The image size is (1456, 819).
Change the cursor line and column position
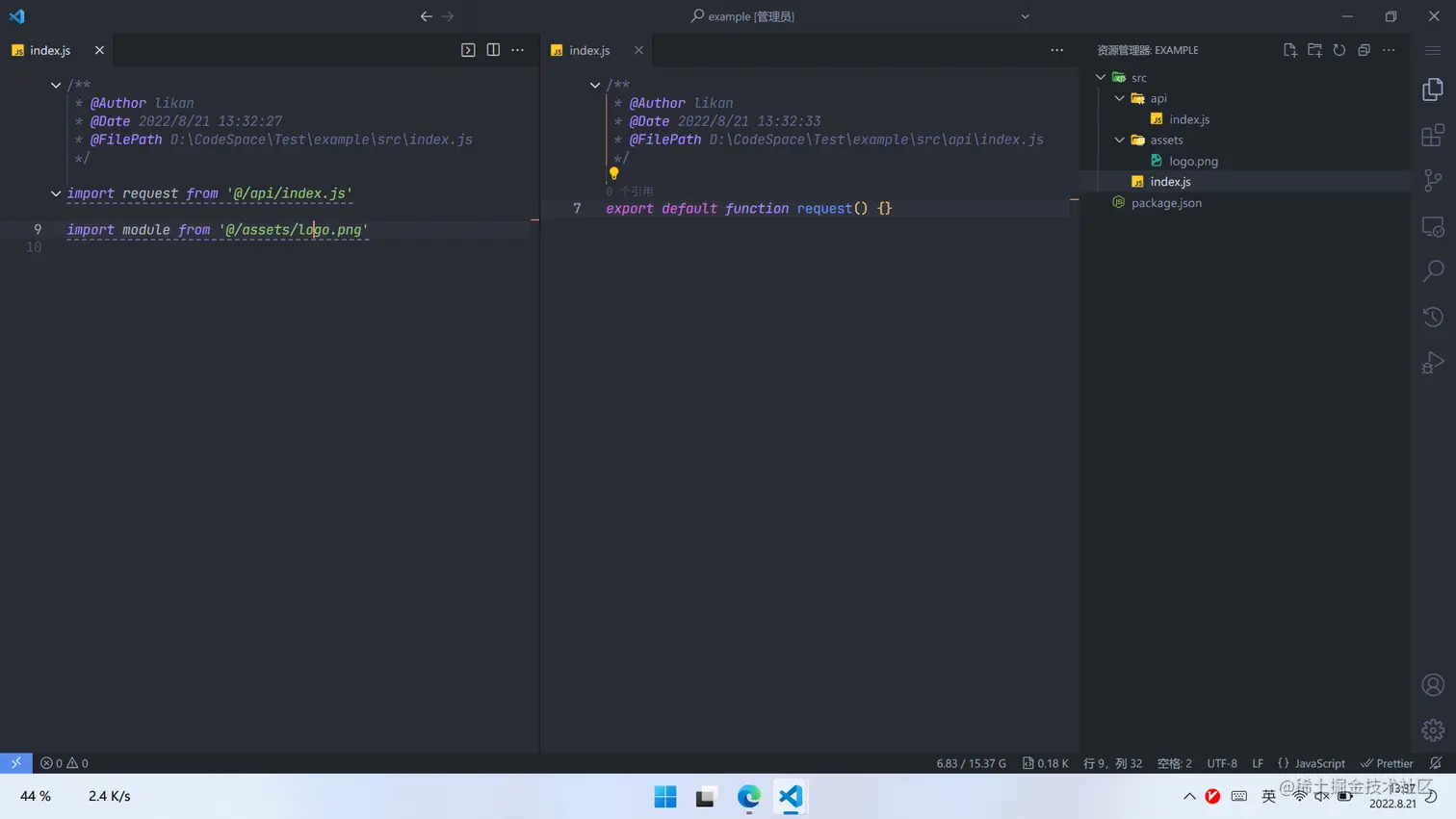click(x=1112, y=763)
